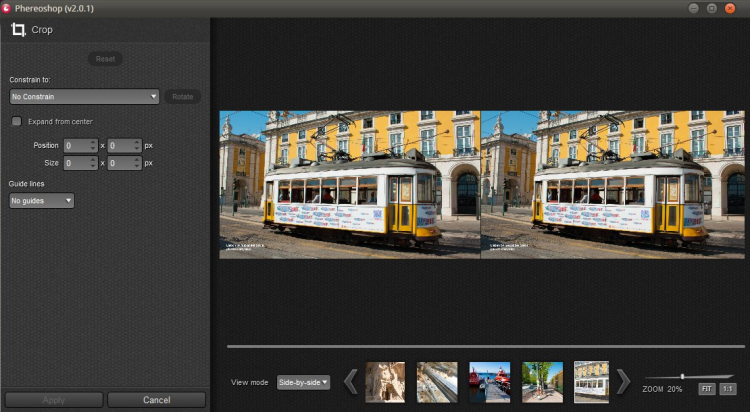Screen dimensions: 750x412
Task: Maximize the Phereoshop window
Action: (x=712, y=8)
